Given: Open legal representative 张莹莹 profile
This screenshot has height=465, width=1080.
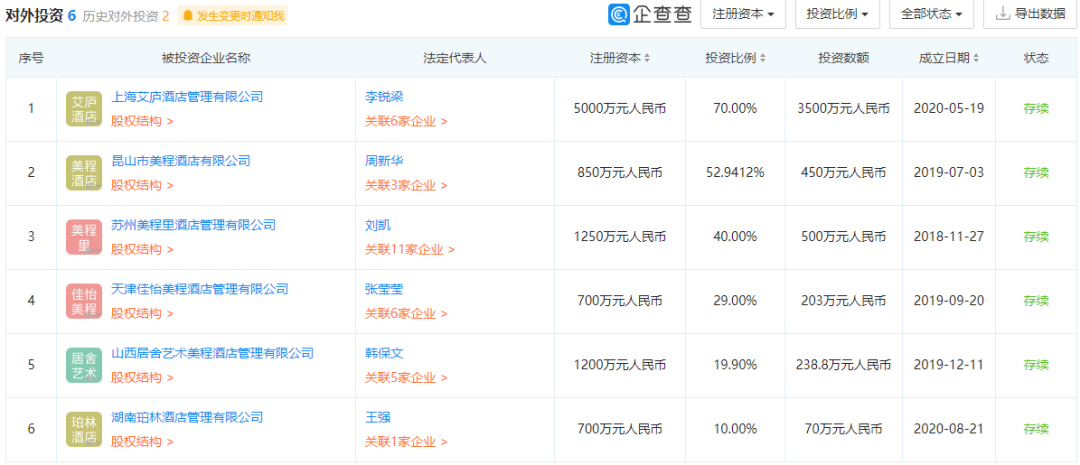Looking at the screenshot, I should point(384,289).
